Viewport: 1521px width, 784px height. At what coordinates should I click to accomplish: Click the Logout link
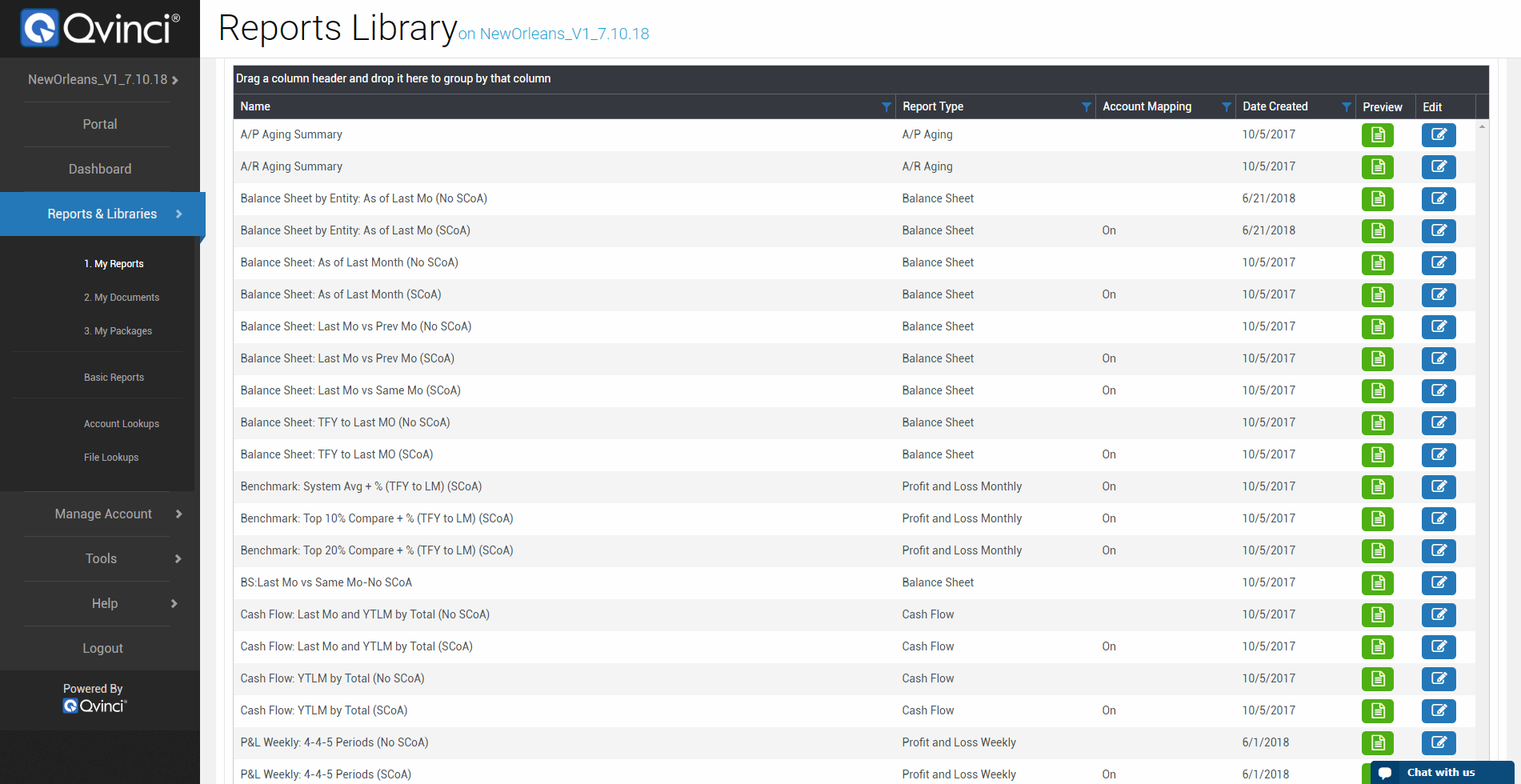coord(102,649)
